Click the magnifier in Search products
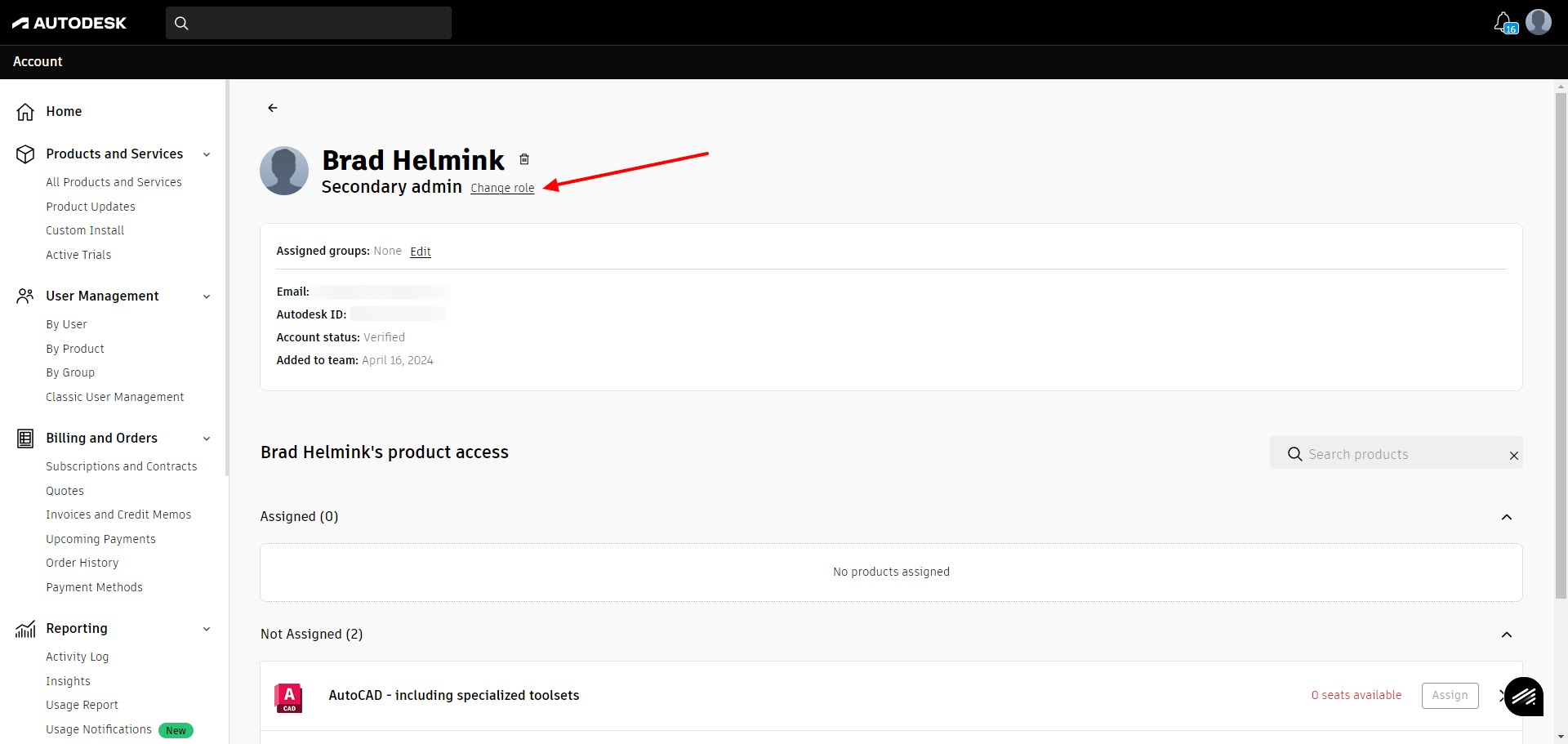The width and height of the screenshot is (1568, 744). pyautogui.click(x=1294, y=454)
